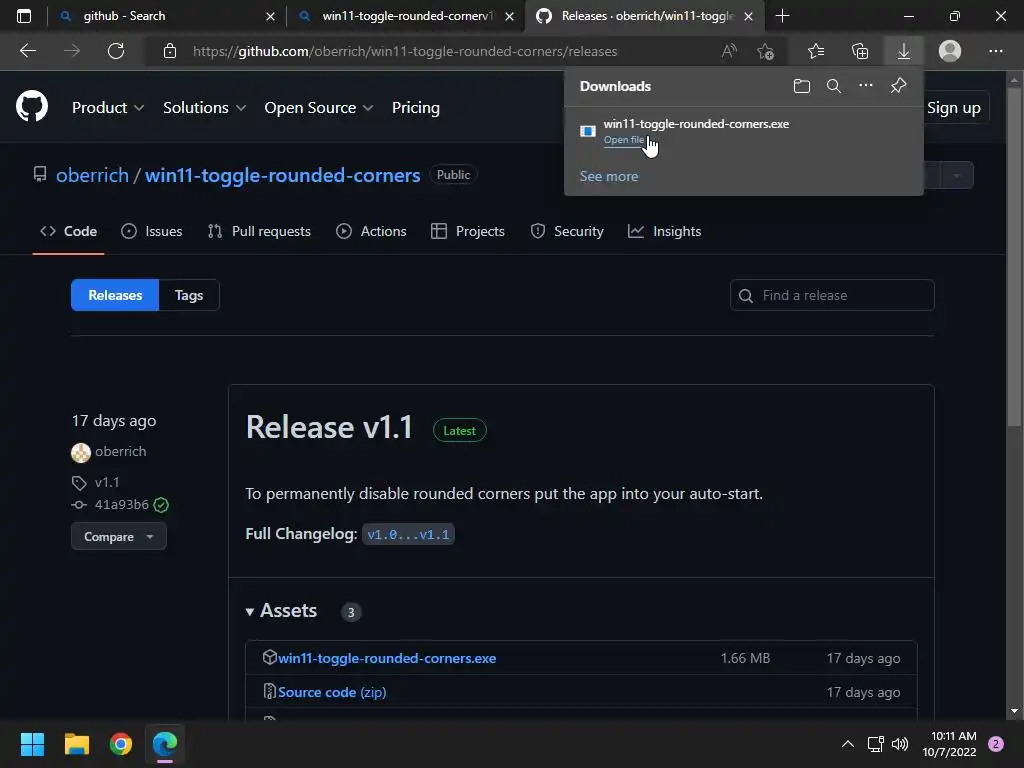Activate Read aloud icon
1024x768 pixels.
(x=729, y=51)
